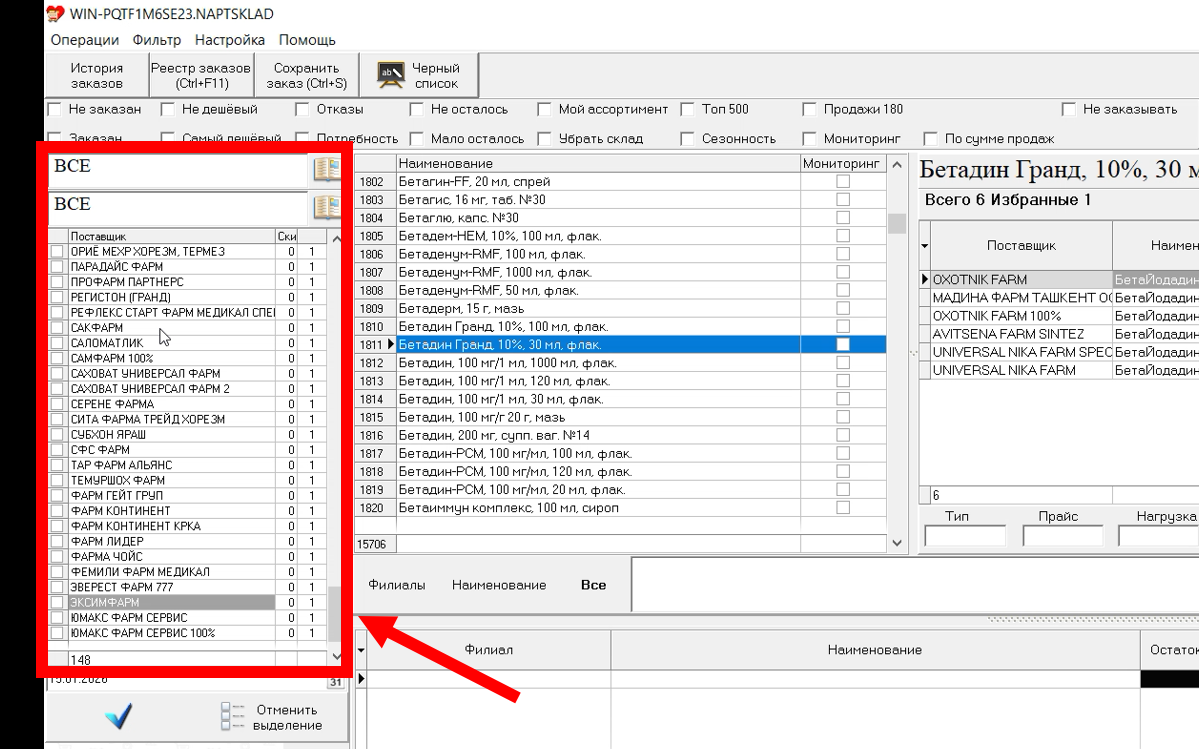Click the Прайс input field
Image resolution: width=1199 pixels, height=749 pixels.
[x=1063, y=536]
